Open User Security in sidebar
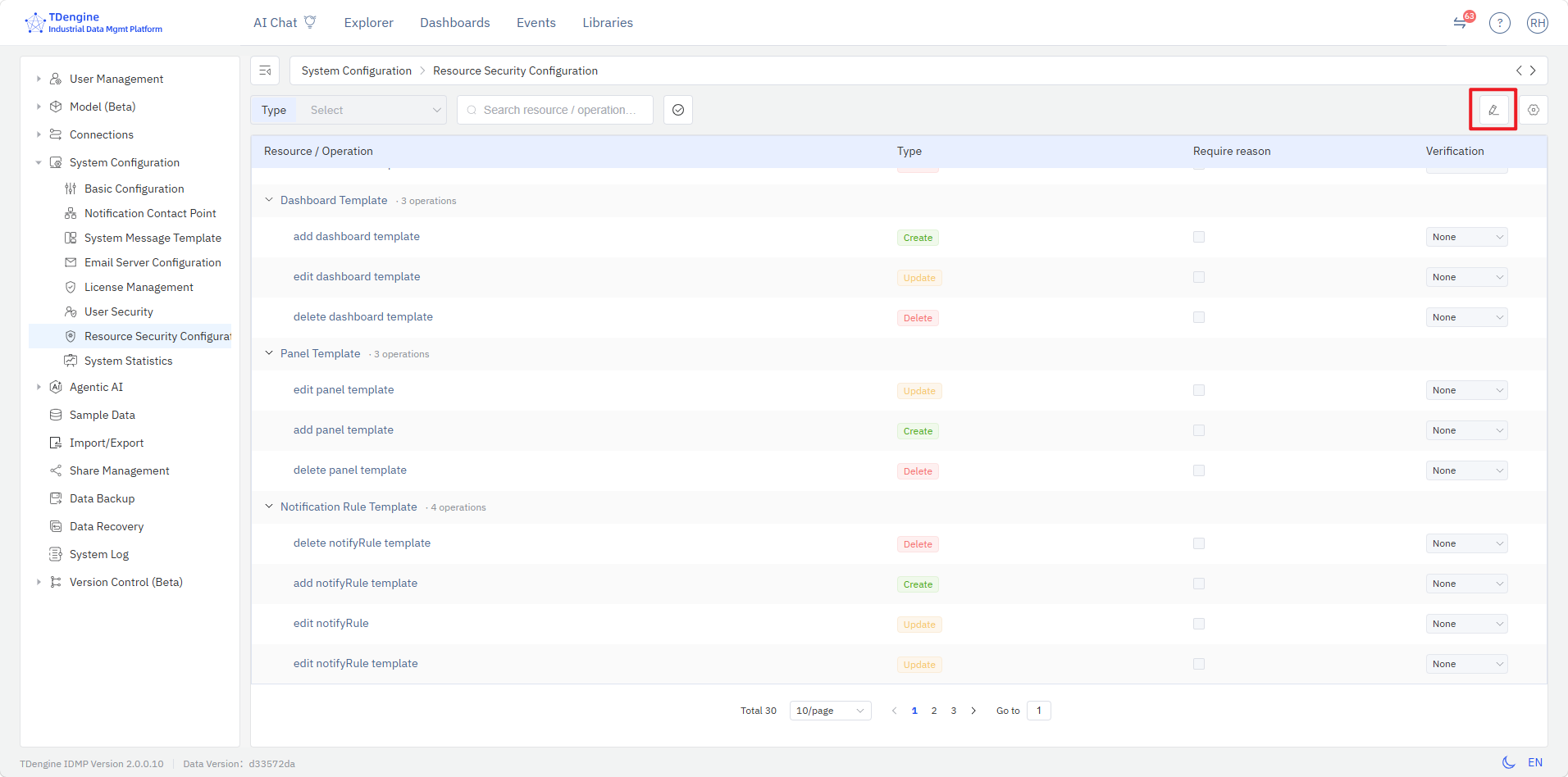This screenshot has width=1568, height=777. [119, 311]
